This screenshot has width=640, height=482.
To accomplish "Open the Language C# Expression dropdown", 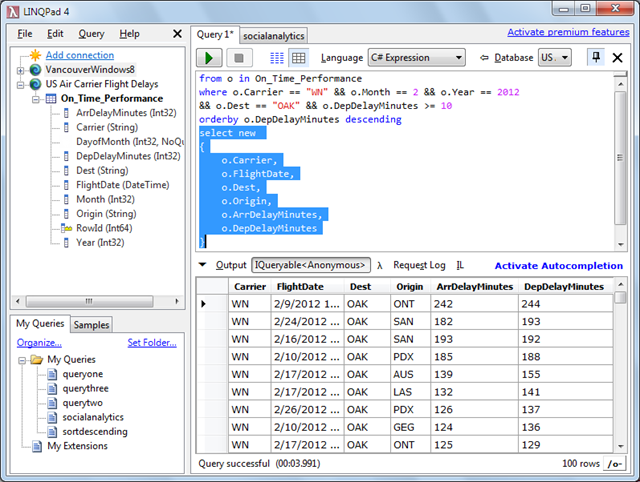I will (417, 58).
